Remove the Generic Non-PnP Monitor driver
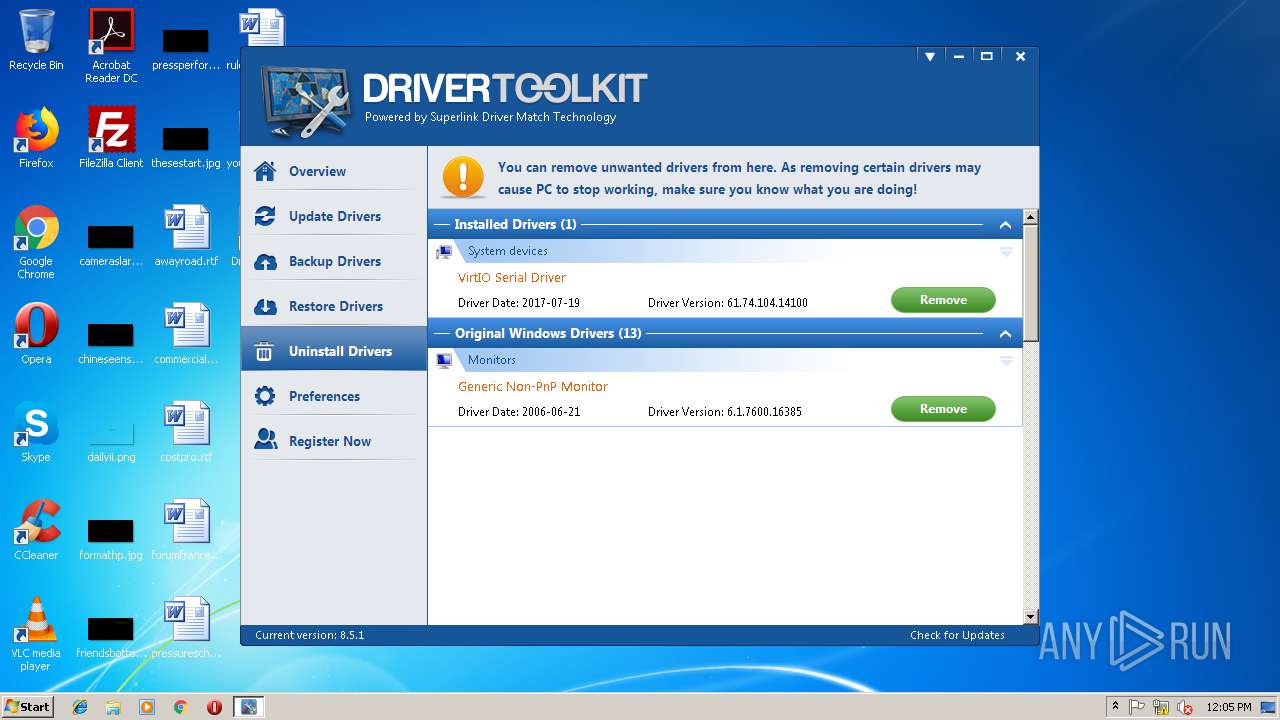The image size is (1280, 720). (943, 409)
